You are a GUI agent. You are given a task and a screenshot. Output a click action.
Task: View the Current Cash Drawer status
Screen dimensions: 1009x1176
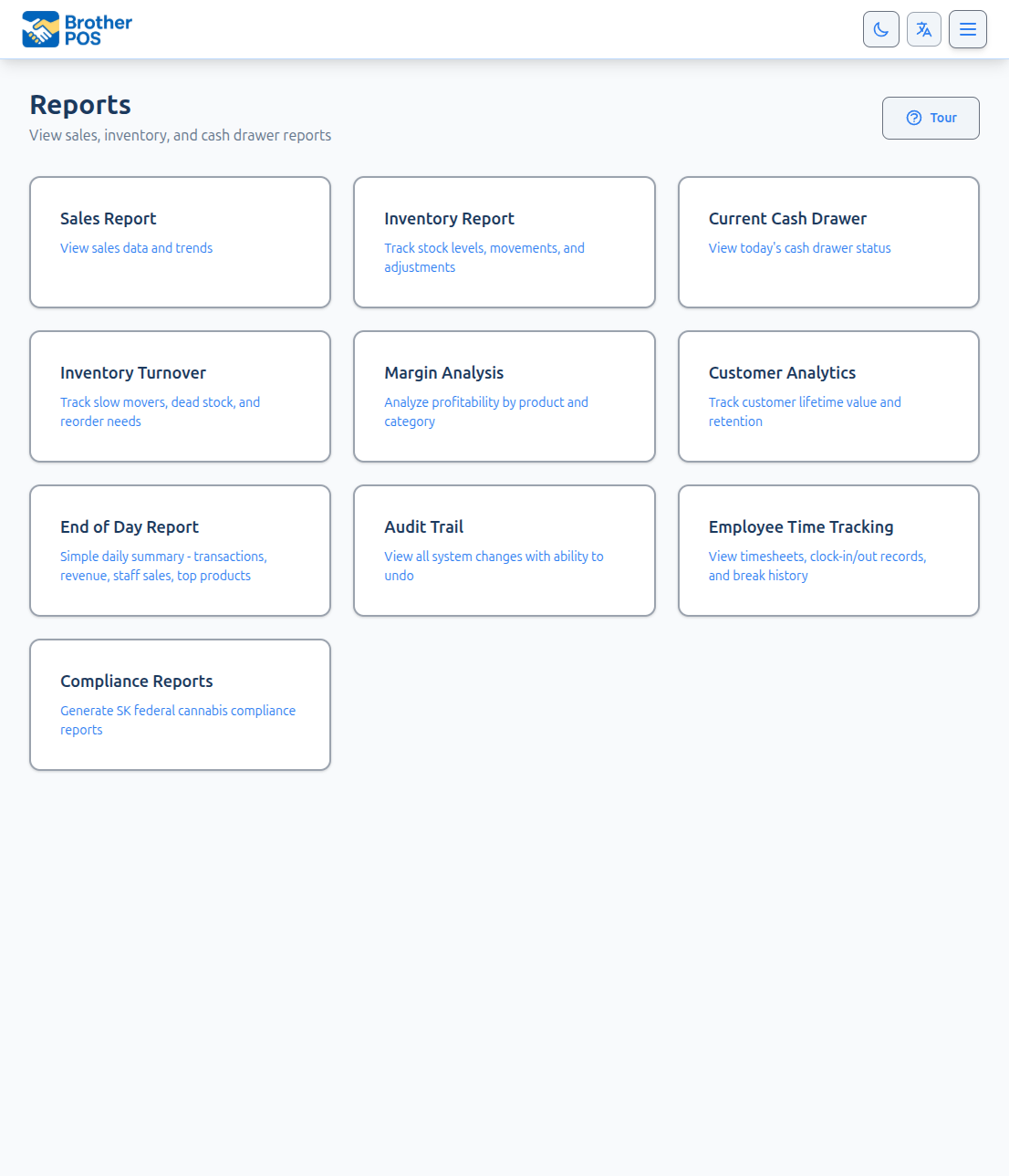[827, 242]
